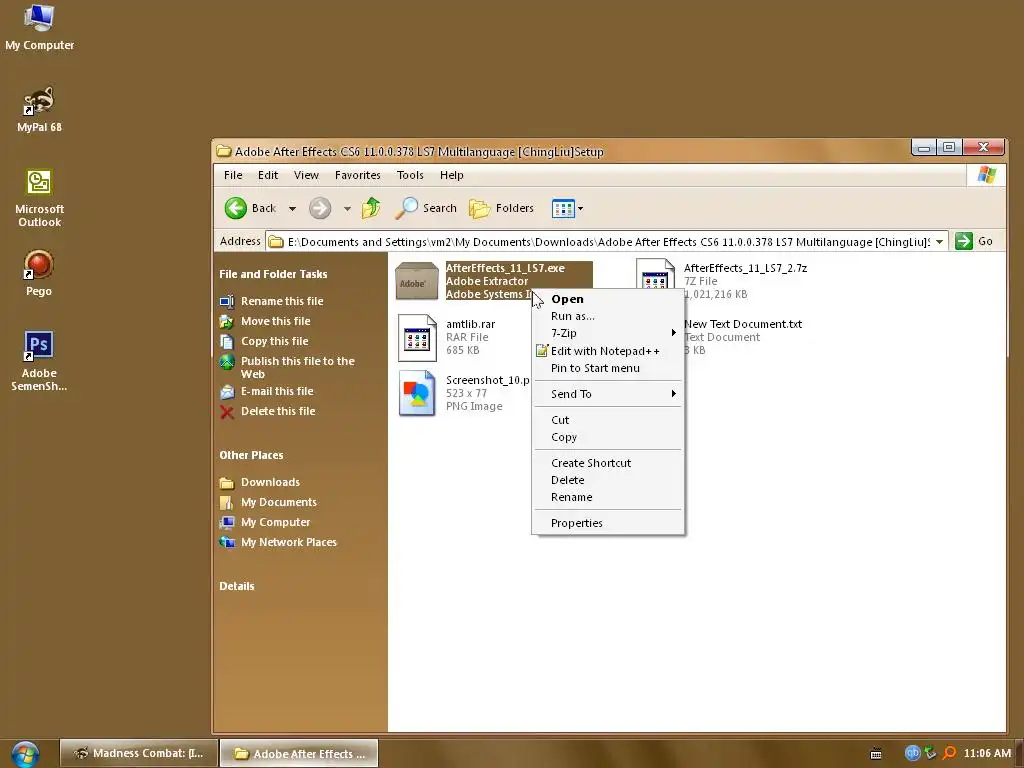Open the File menu
Viewport: 1024px width, 768px height.
coord(232,175)
